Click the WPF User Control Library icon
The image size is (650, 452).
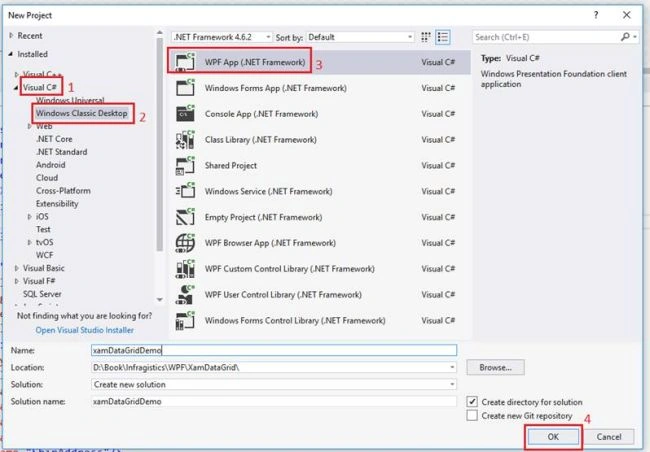tap(185, 294)
